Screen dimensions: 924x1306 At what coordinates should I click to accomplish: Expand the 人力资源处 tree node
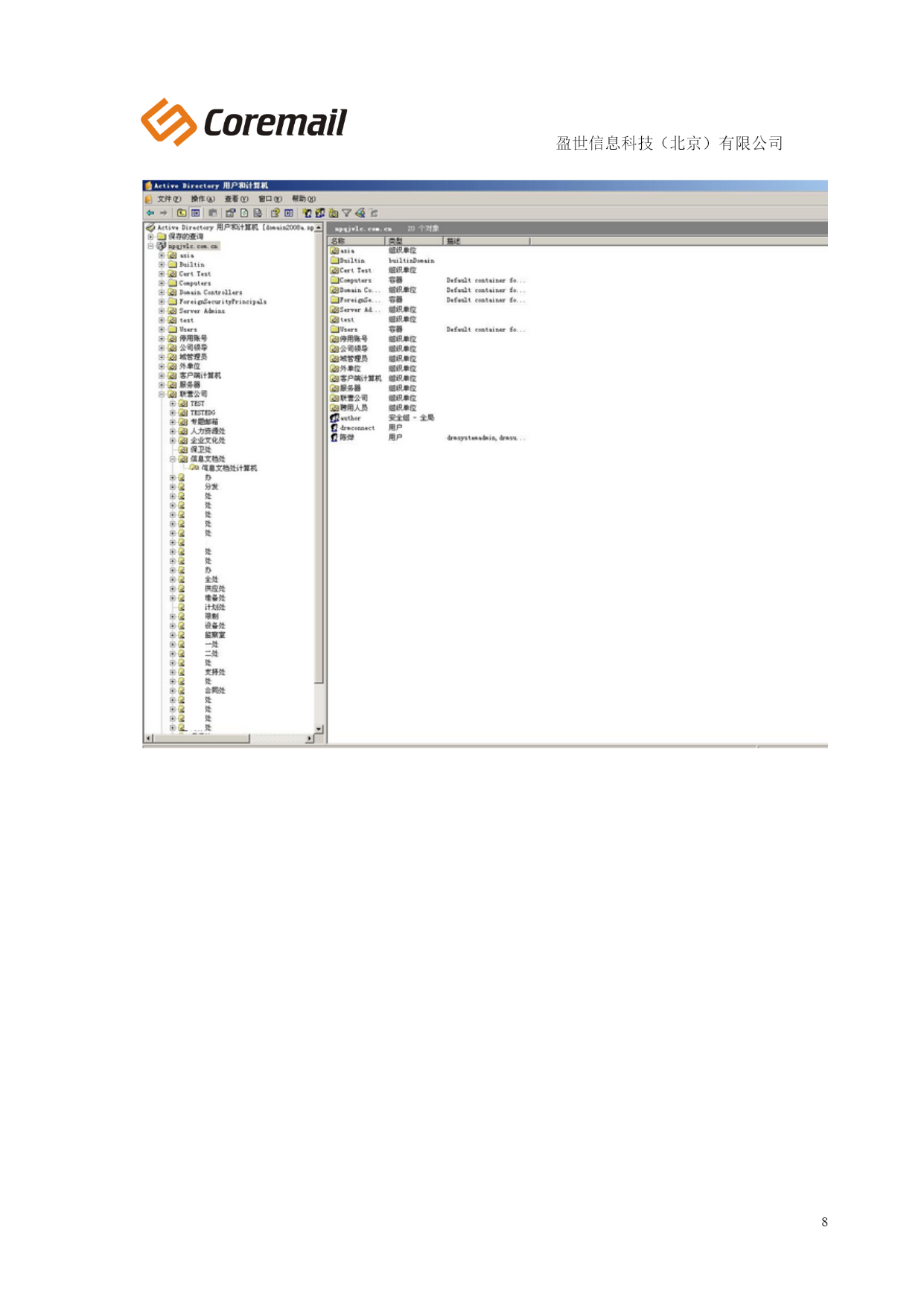click(173, 431)
